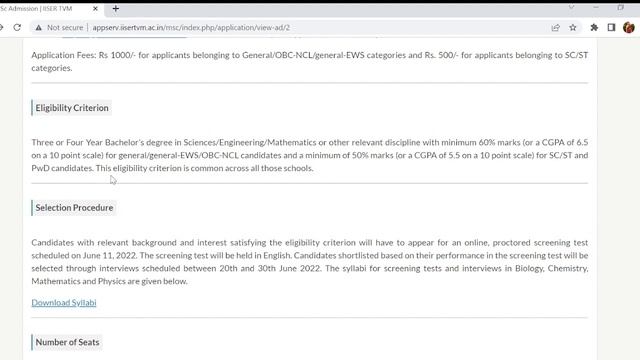Restore down the browser window
This screenshot has height=360, width=640.
pyautogui.click(x=620, y=7)
